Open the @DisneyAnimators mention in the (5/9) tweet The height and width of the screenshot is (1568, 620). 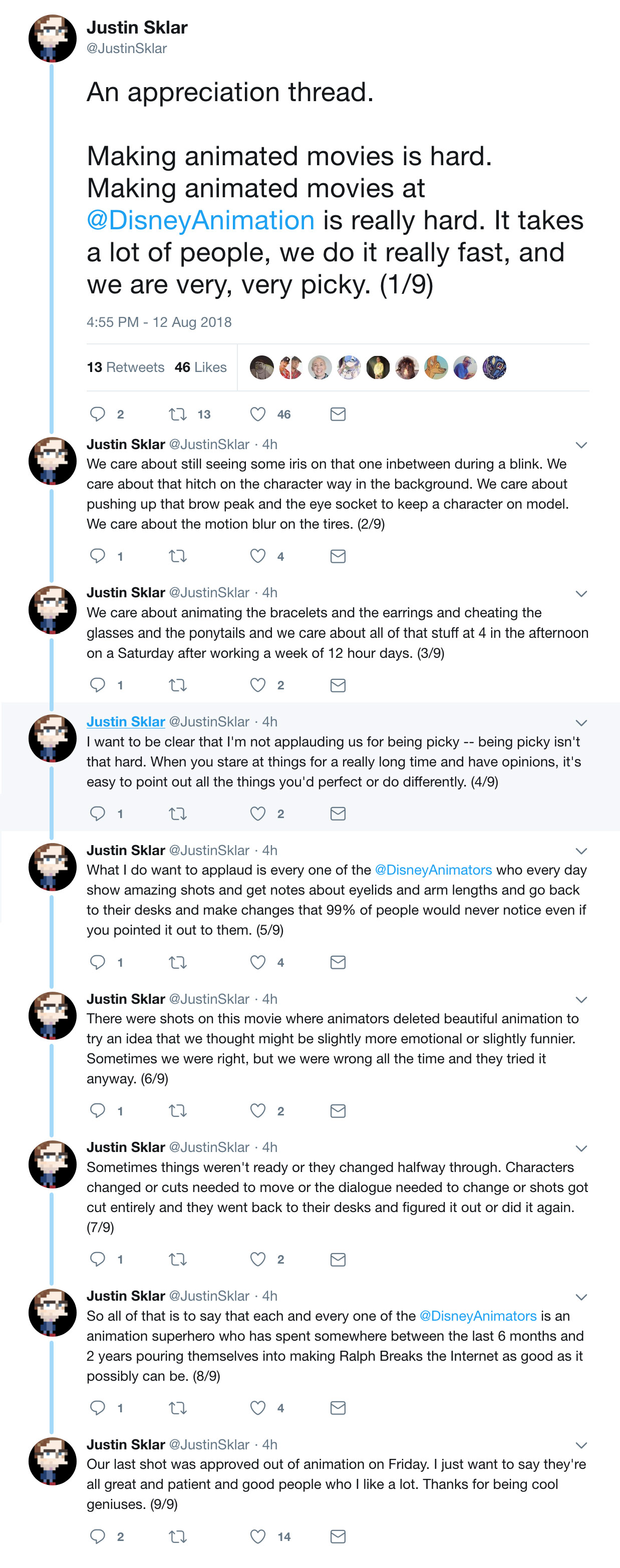(x=433, y=870)
